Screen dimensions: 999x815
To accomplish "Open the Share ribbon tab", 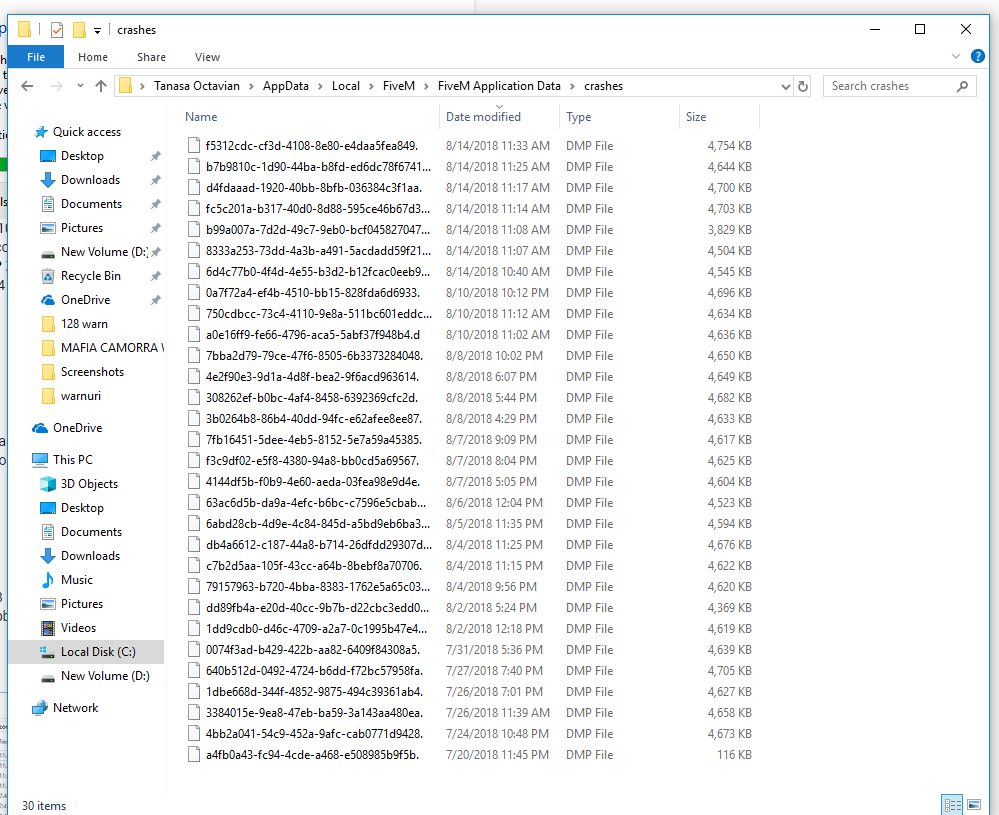I will 151,57.
